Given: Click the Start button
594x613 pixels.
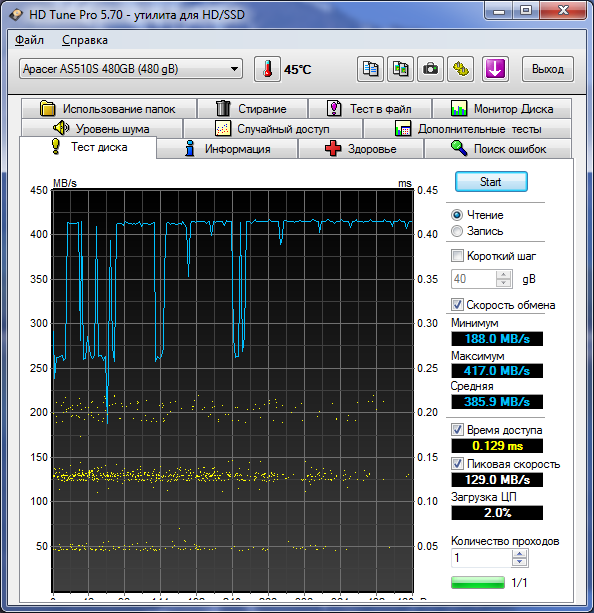Looking at the screenshot, I should pyautogui.click(x=491, y=182).
